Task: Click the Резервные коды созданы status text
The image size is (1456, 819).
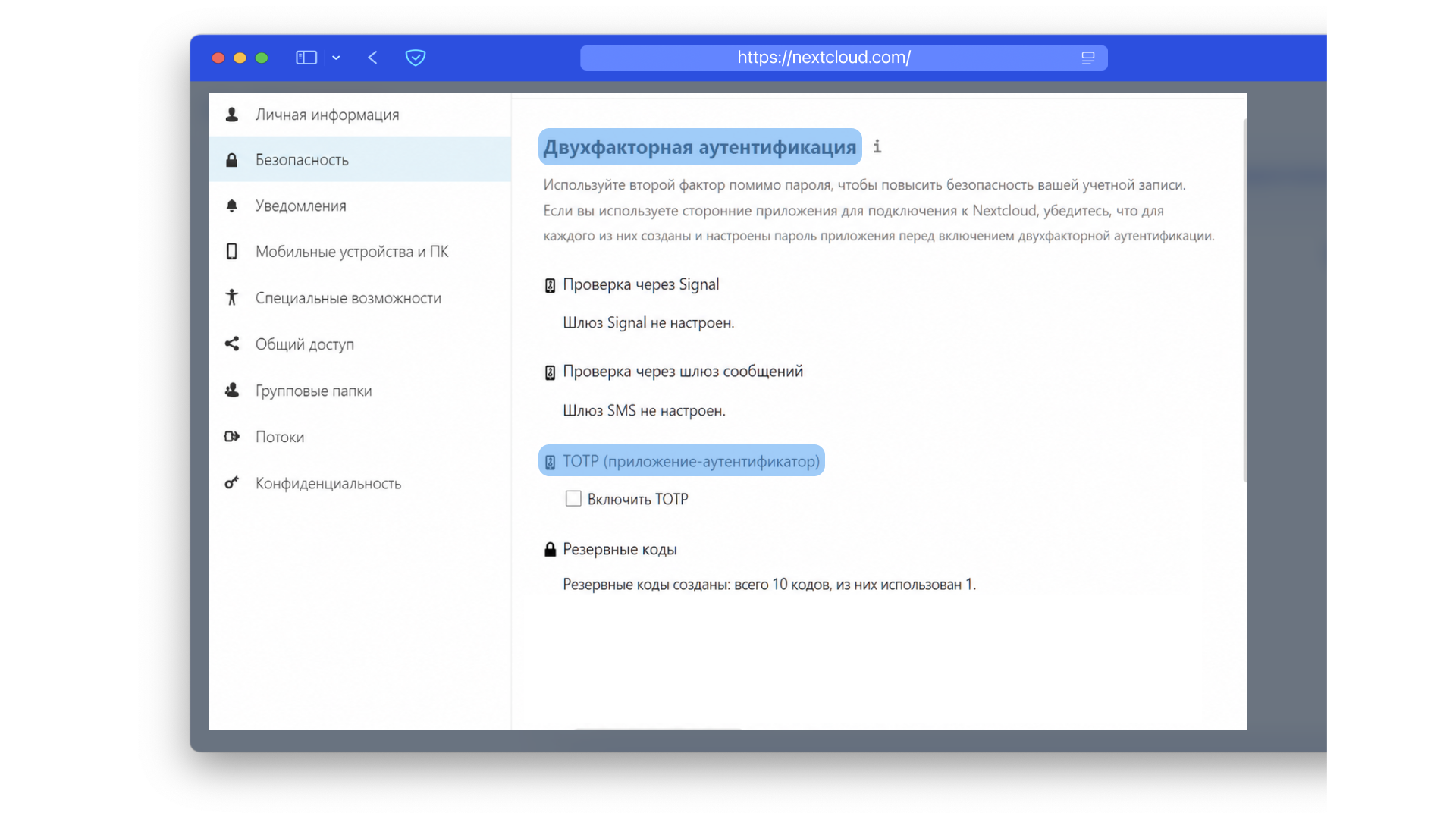Action: coord(769,585)
